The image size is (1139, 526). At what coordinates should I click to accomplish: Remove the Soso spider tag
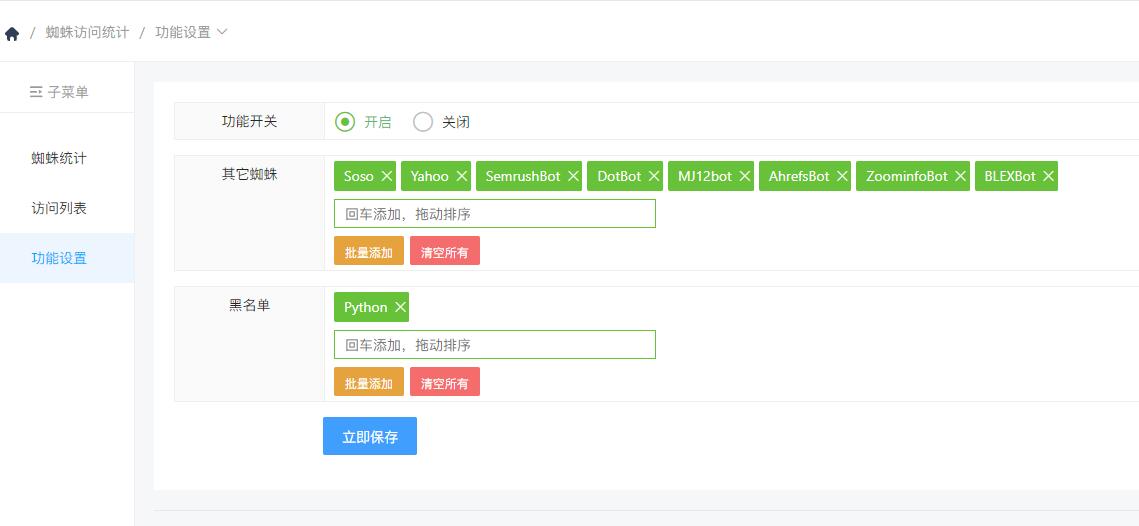point(386,177)
